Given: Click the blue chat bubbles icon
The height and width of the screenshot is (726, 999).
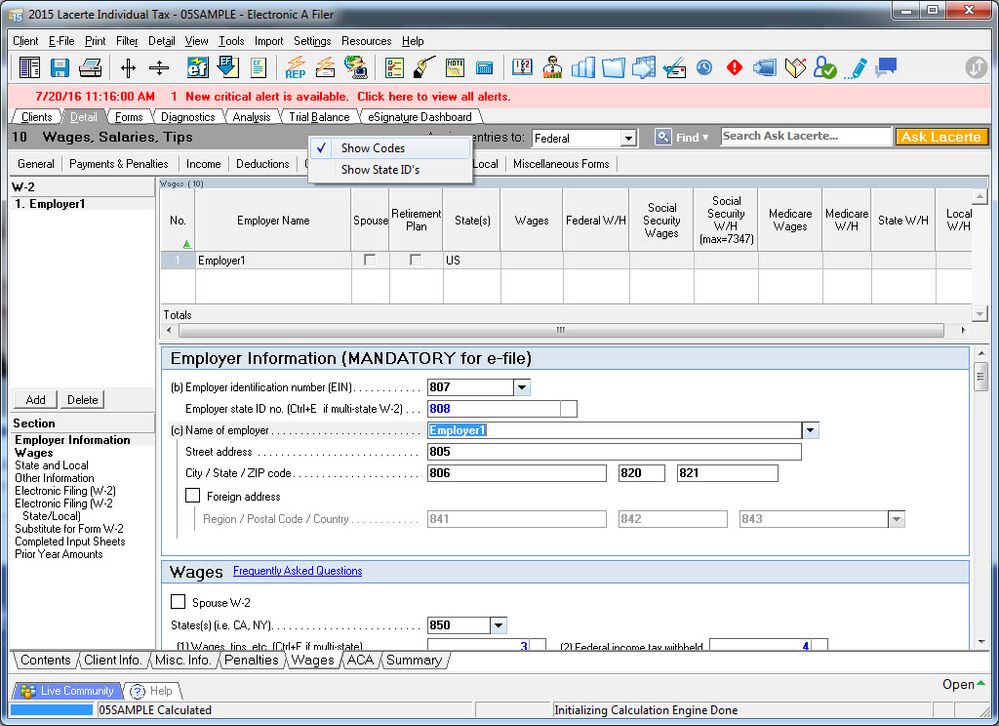Looking at the screenshot, I should pos(885,68).
